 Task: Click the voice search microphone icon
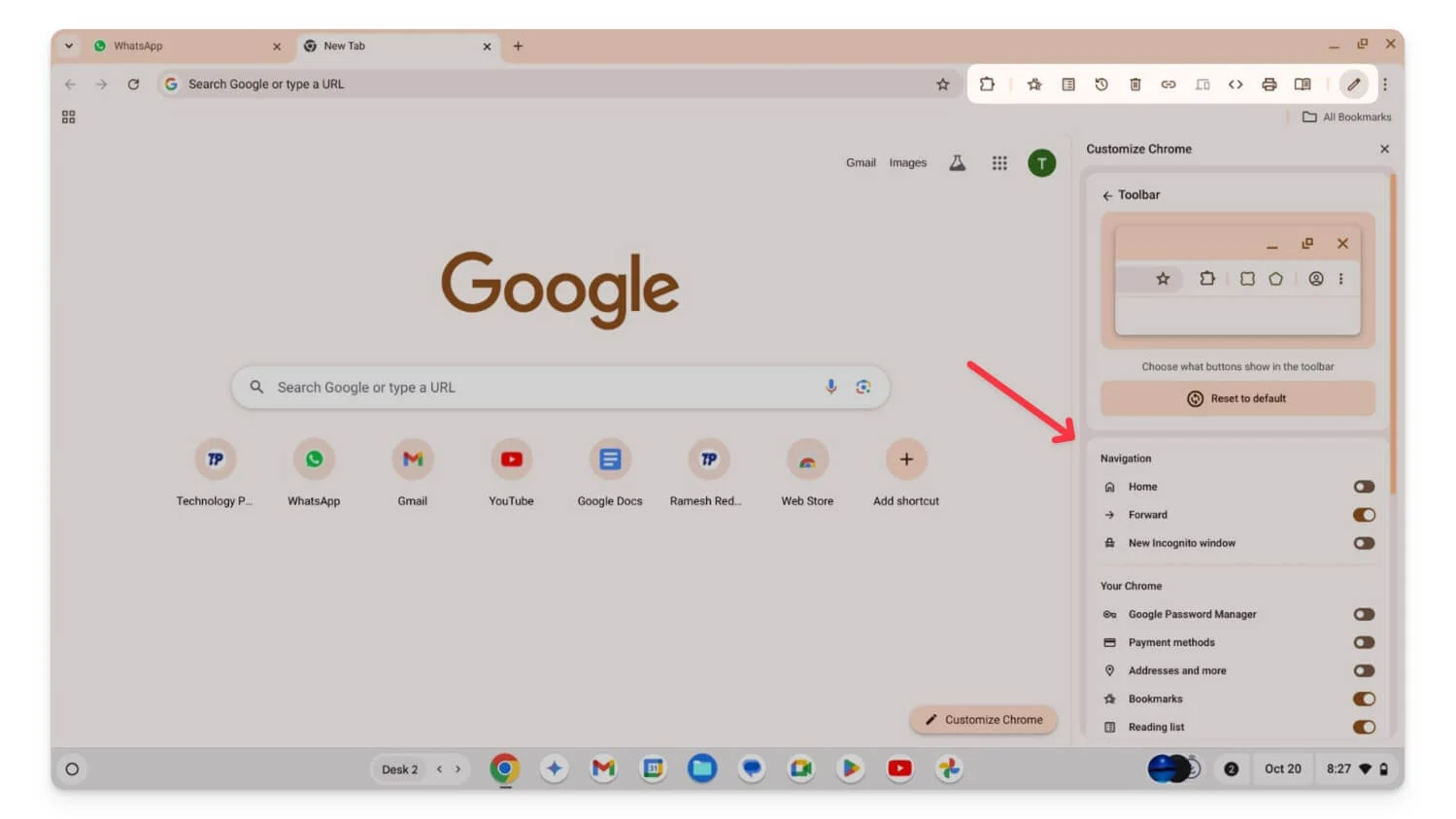coord(830,387)
